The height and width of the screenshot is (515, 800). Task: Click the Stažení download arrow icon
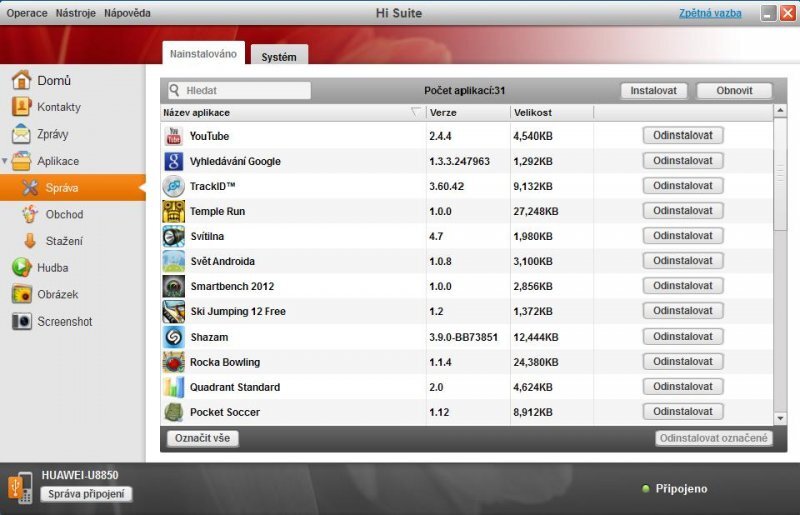[30, 241]
